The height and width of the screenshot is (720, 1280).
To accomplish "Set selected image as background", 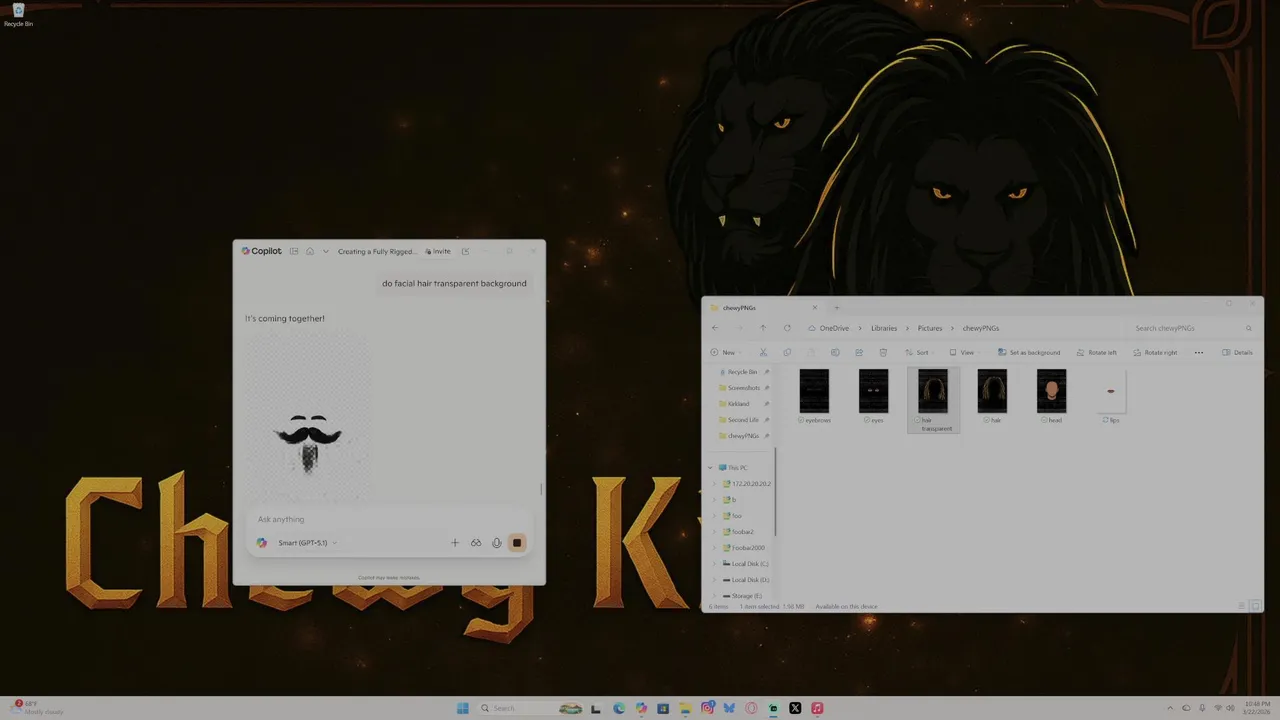I will point(1029,352).
